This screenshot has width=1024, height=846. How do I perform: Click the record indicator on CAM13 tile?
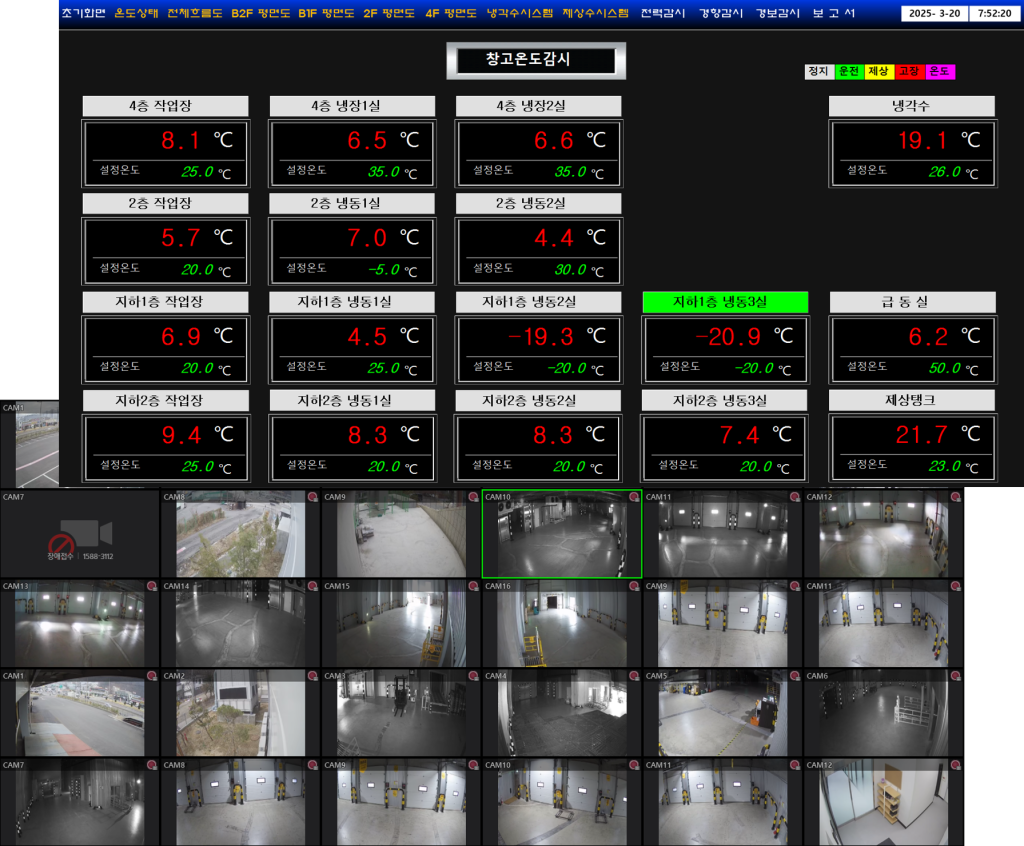151,587
